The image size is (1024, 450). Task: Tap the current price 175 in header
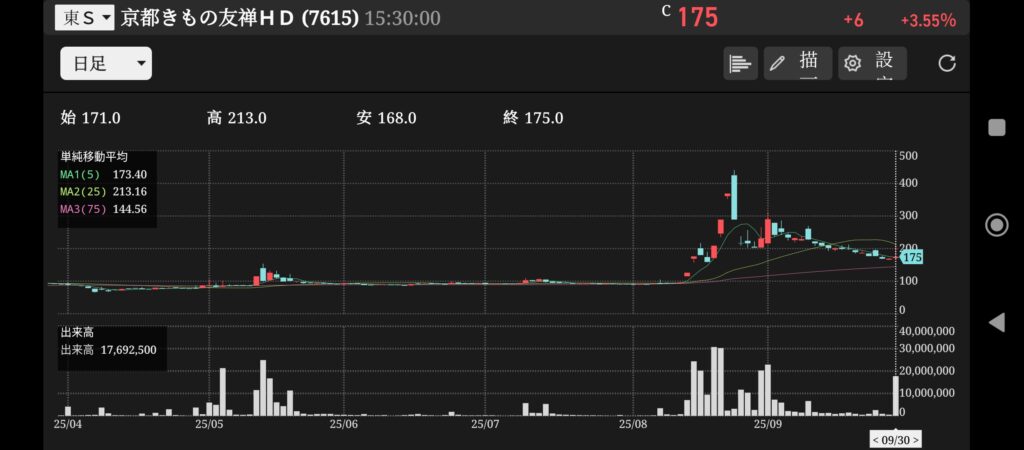click(697, 18)
